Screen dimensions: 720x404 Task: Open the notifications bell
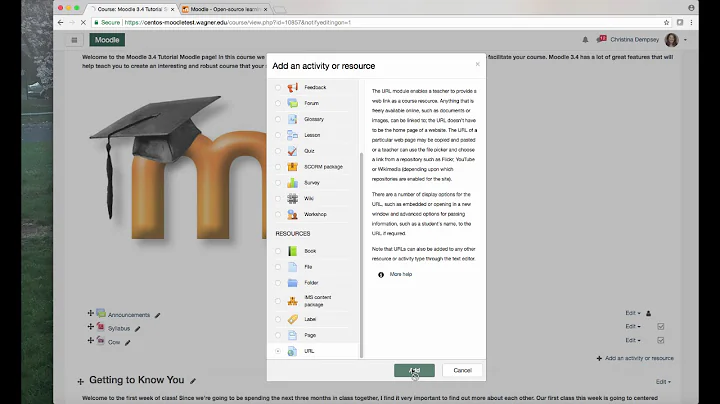point(585,40)
